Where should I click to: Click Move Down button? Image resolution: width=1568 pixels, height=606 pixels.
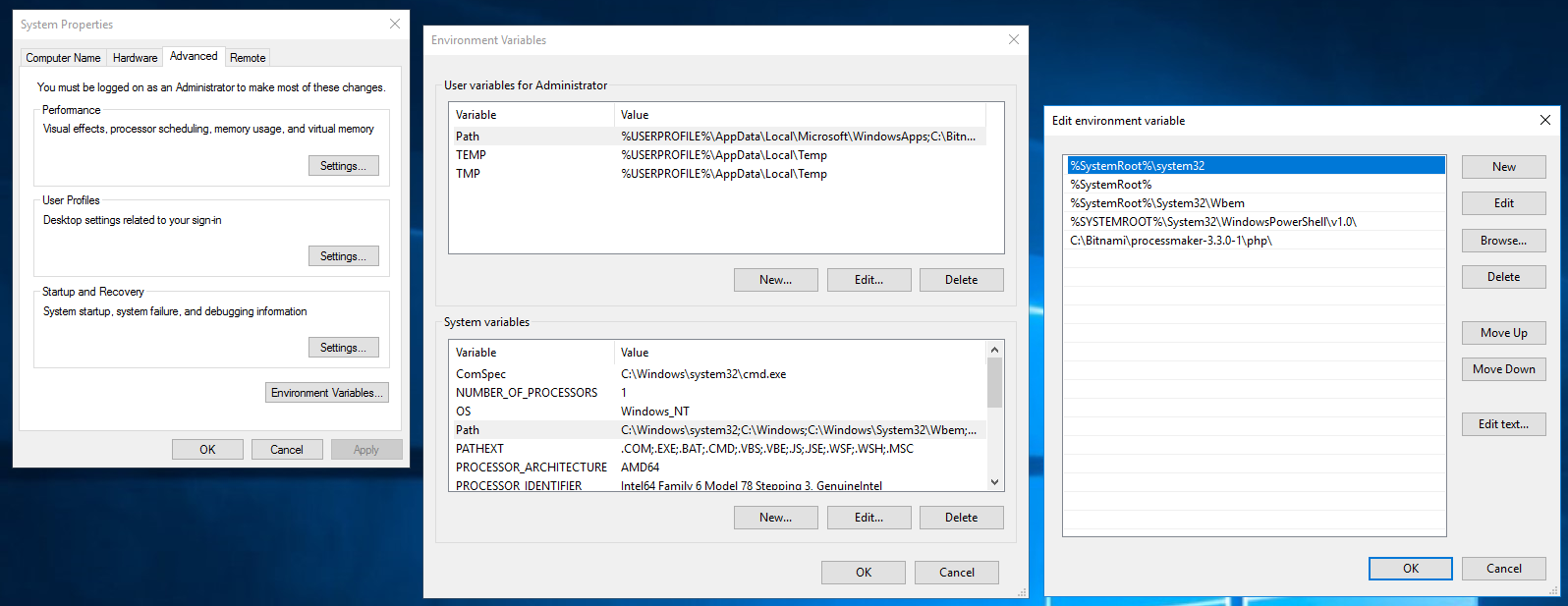click(1503, 369)
